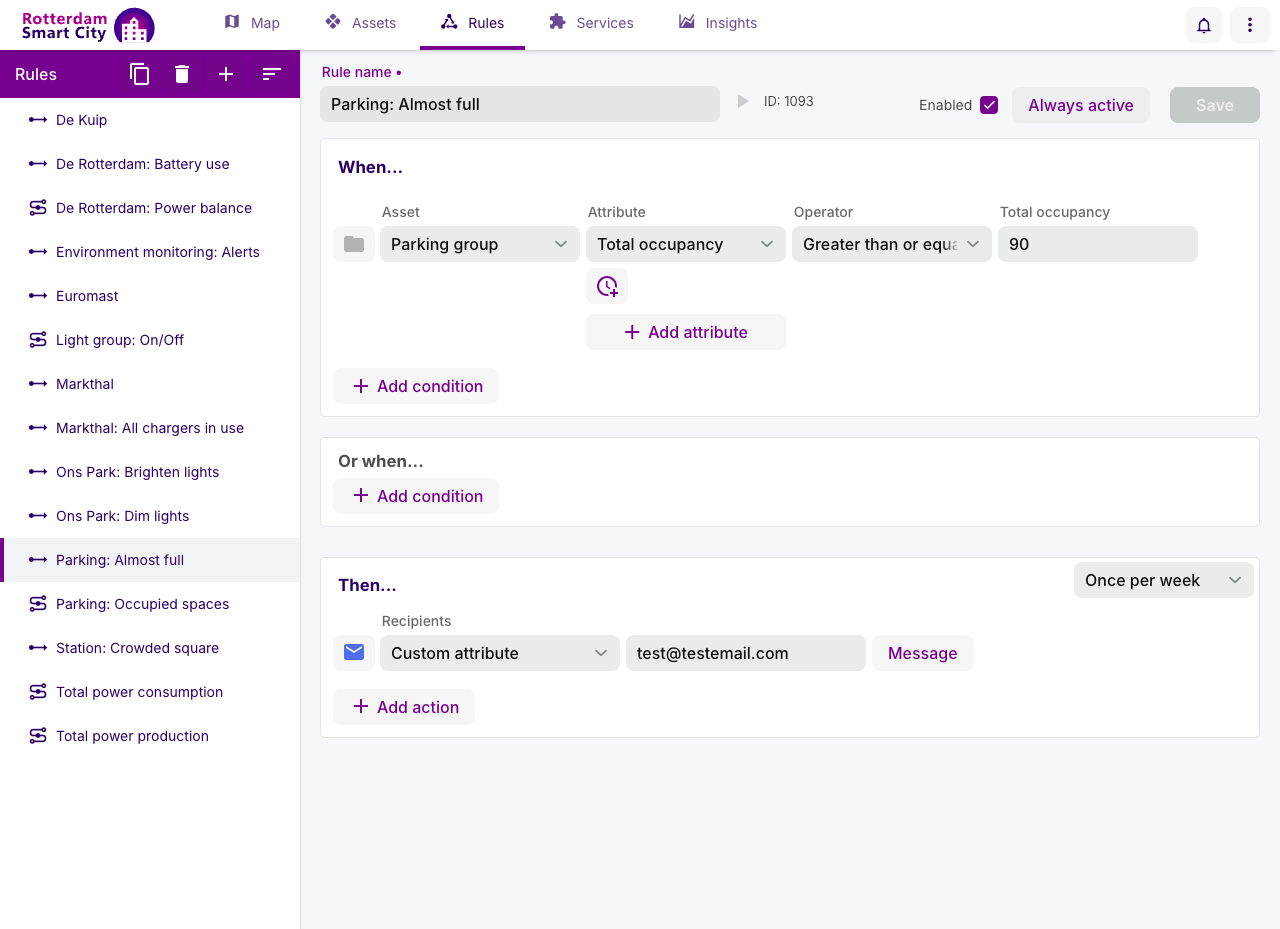Open the three-dot more options menu
The width and height of the screenshot is (1280, 929).
pos(1250,25)
